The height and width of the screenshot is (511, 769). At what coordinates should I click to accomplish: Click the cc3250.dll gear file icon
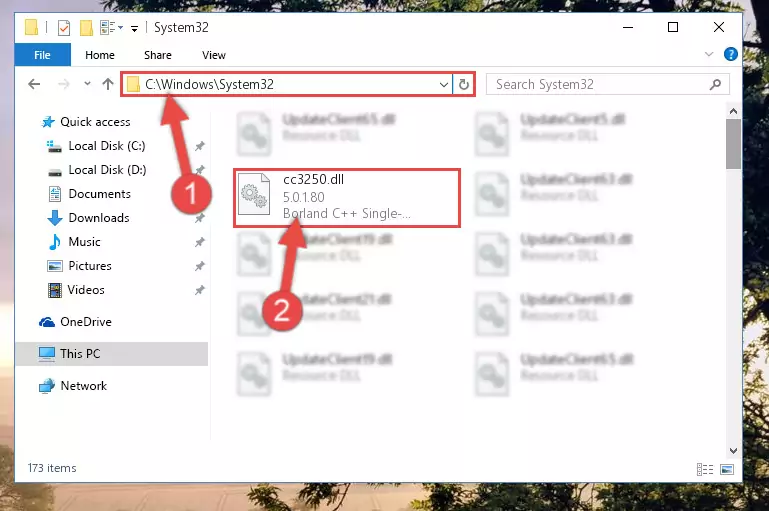(254, 194)
